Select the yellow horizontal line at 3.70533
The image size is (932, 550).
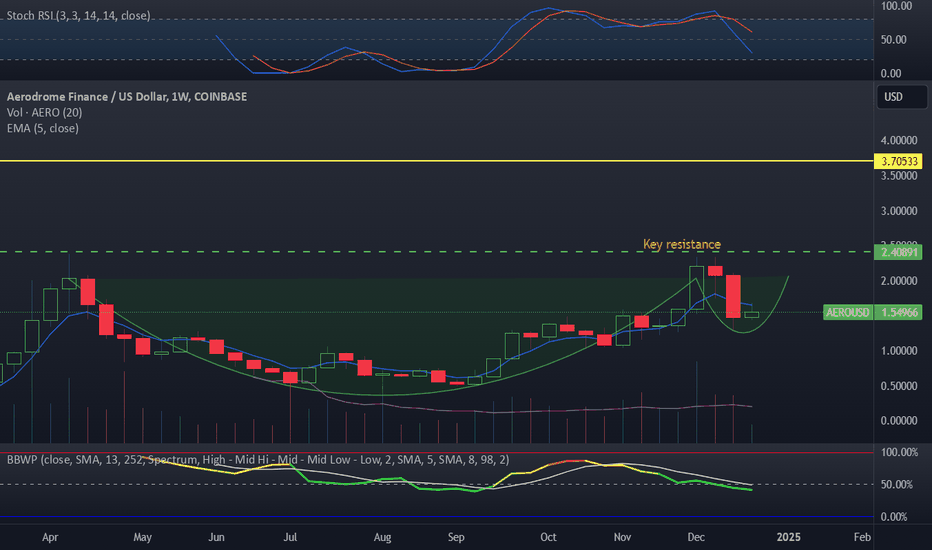[437, 161]
